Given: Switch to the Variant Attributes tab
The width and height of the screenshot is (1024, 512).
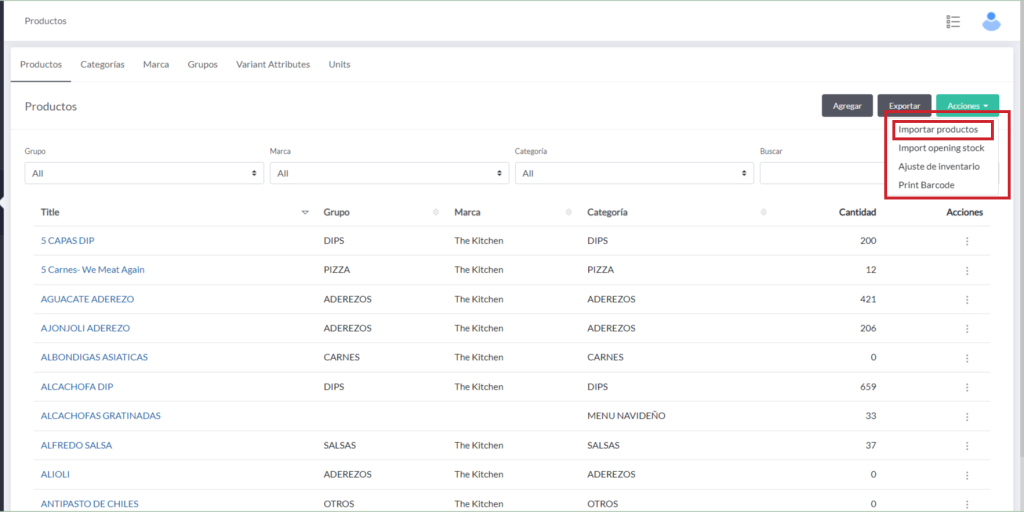Looking at the screenshot, I should [x=273, y=64].
